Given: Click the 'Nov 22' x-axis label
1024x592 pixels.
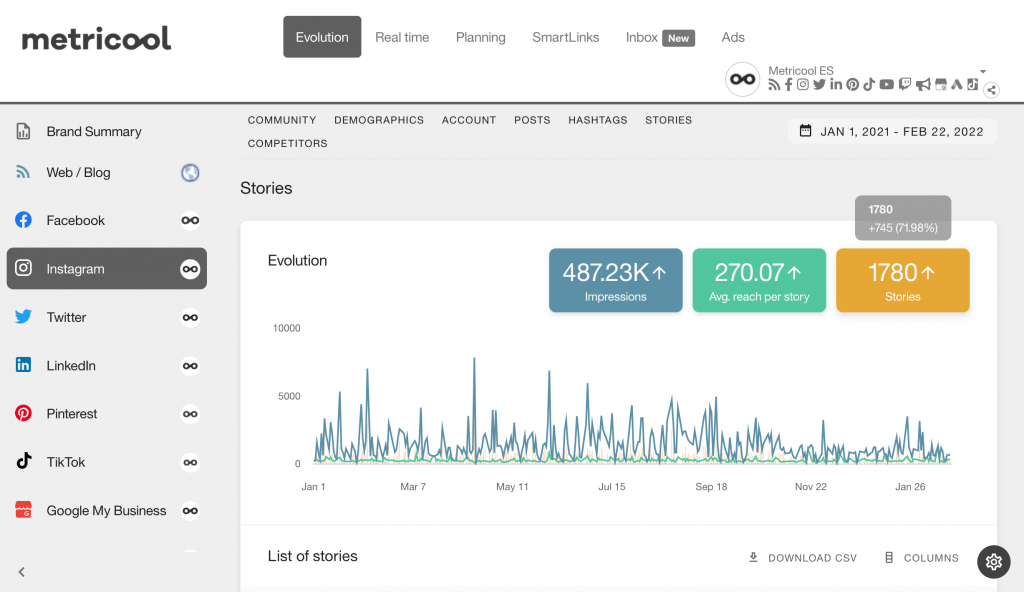Looking at the screenshot, I should click(810, 487).
